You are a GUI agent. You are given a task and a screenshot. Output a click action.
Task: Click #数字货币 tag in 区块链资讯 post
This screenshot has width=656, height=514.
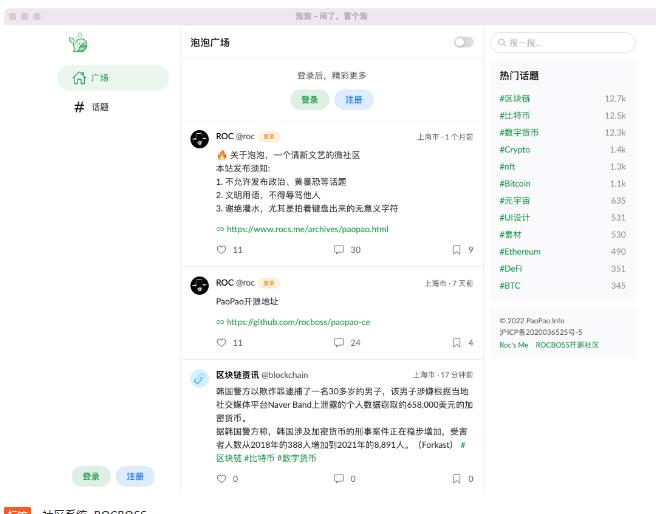[x=297, y=458]
